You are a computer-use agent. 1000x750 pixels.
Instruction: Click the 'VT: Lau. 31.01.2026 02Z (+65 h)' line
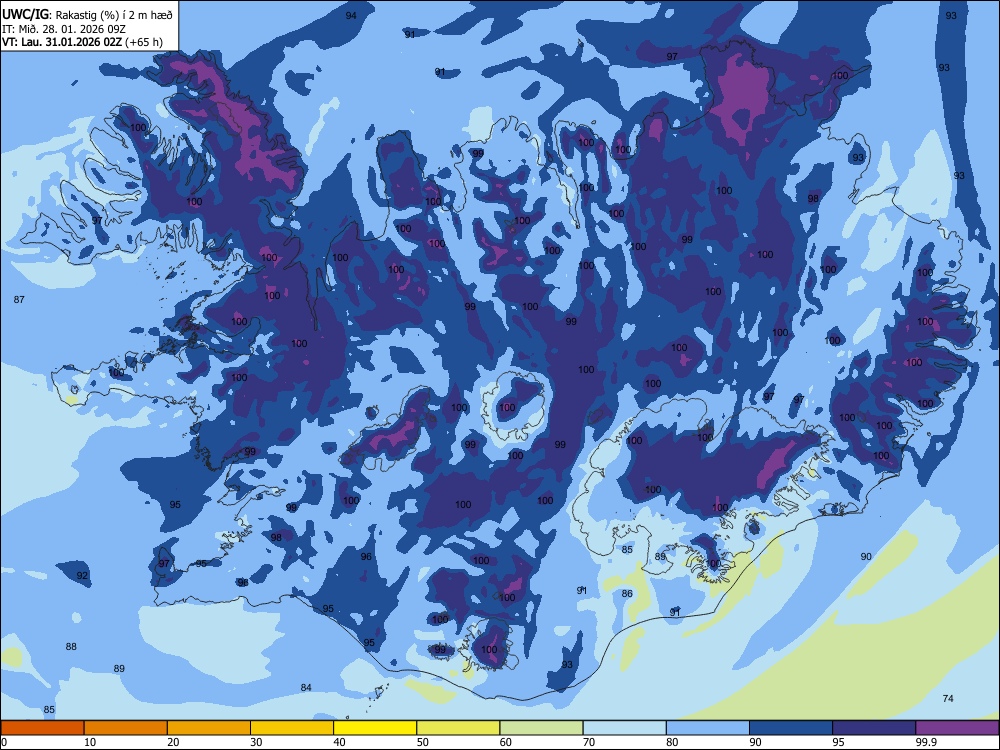82,42
